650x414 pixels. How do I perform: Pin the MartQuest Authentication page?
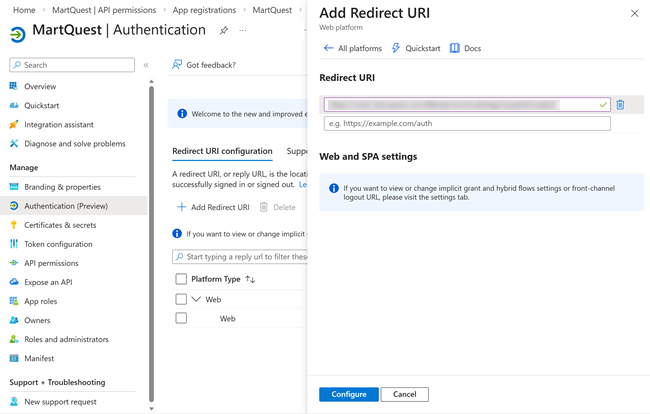(224, 30)
